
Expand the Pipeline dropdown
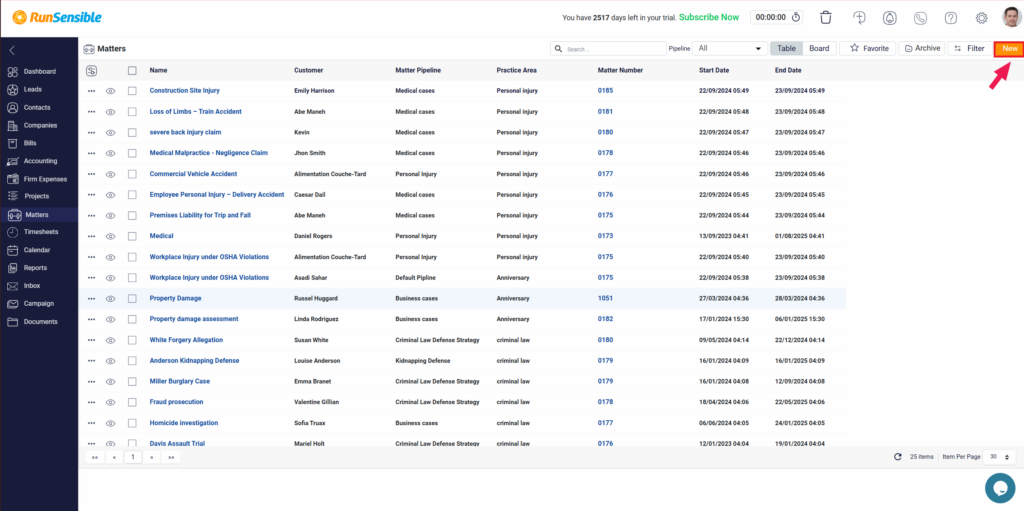click(x=730, y=48)
